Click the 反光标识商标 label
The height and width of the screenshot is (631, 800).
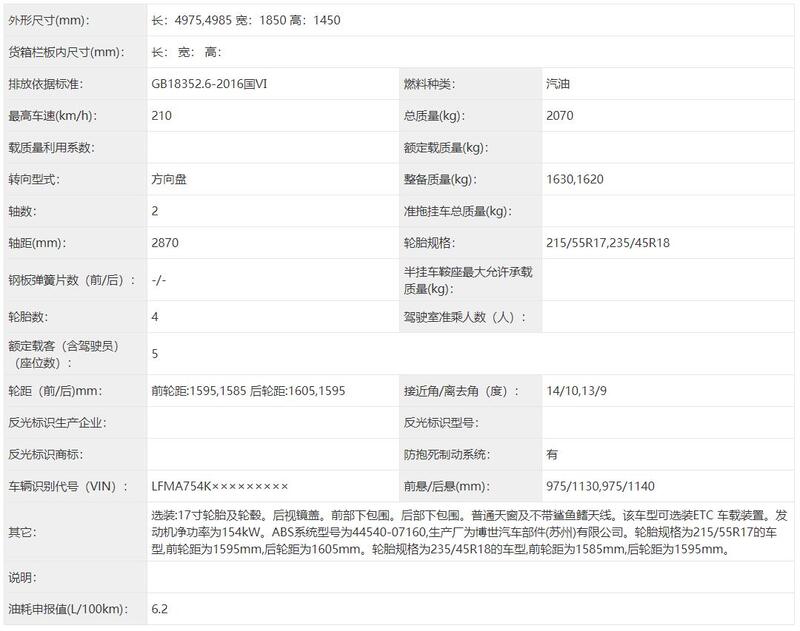[x=45, y=455]
